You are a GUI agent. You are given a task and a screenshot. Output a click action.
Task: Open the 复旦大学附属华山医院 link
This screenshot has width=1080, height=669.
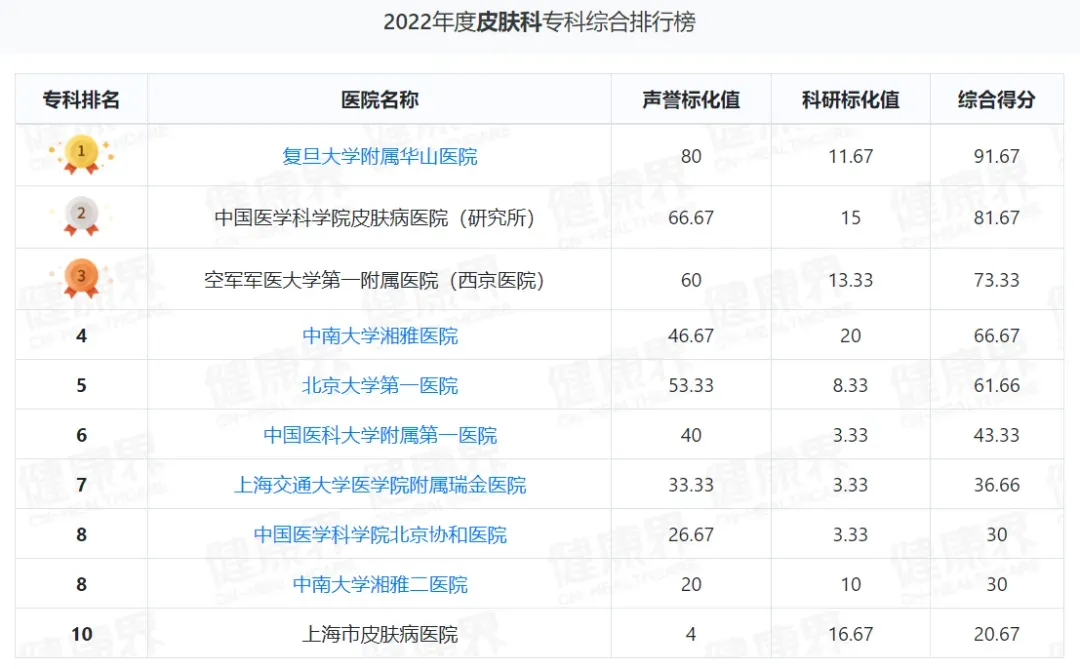[x=380, y=156]
